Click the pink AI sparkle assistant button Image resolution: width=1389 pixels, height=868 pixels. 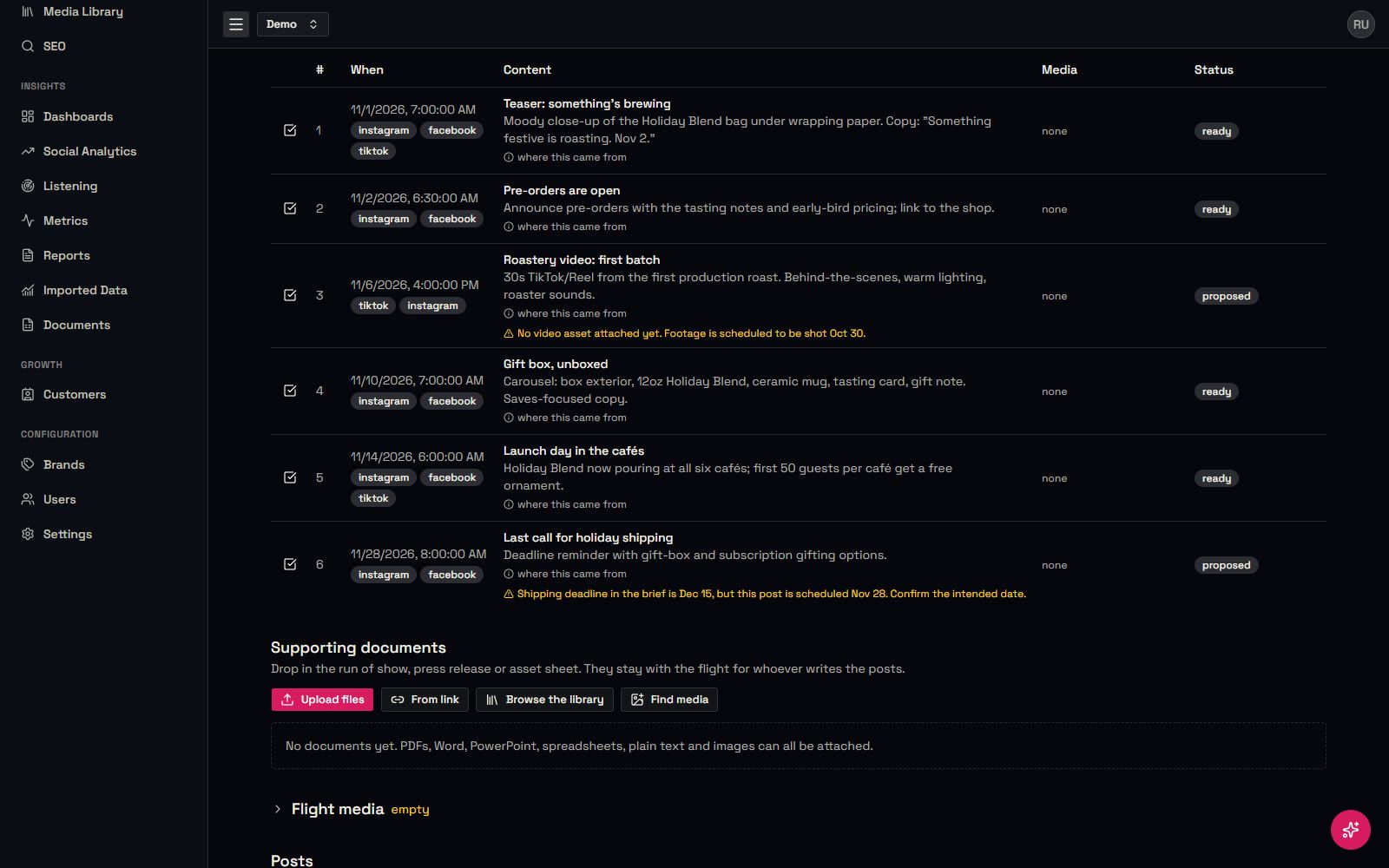[1350, 830]
